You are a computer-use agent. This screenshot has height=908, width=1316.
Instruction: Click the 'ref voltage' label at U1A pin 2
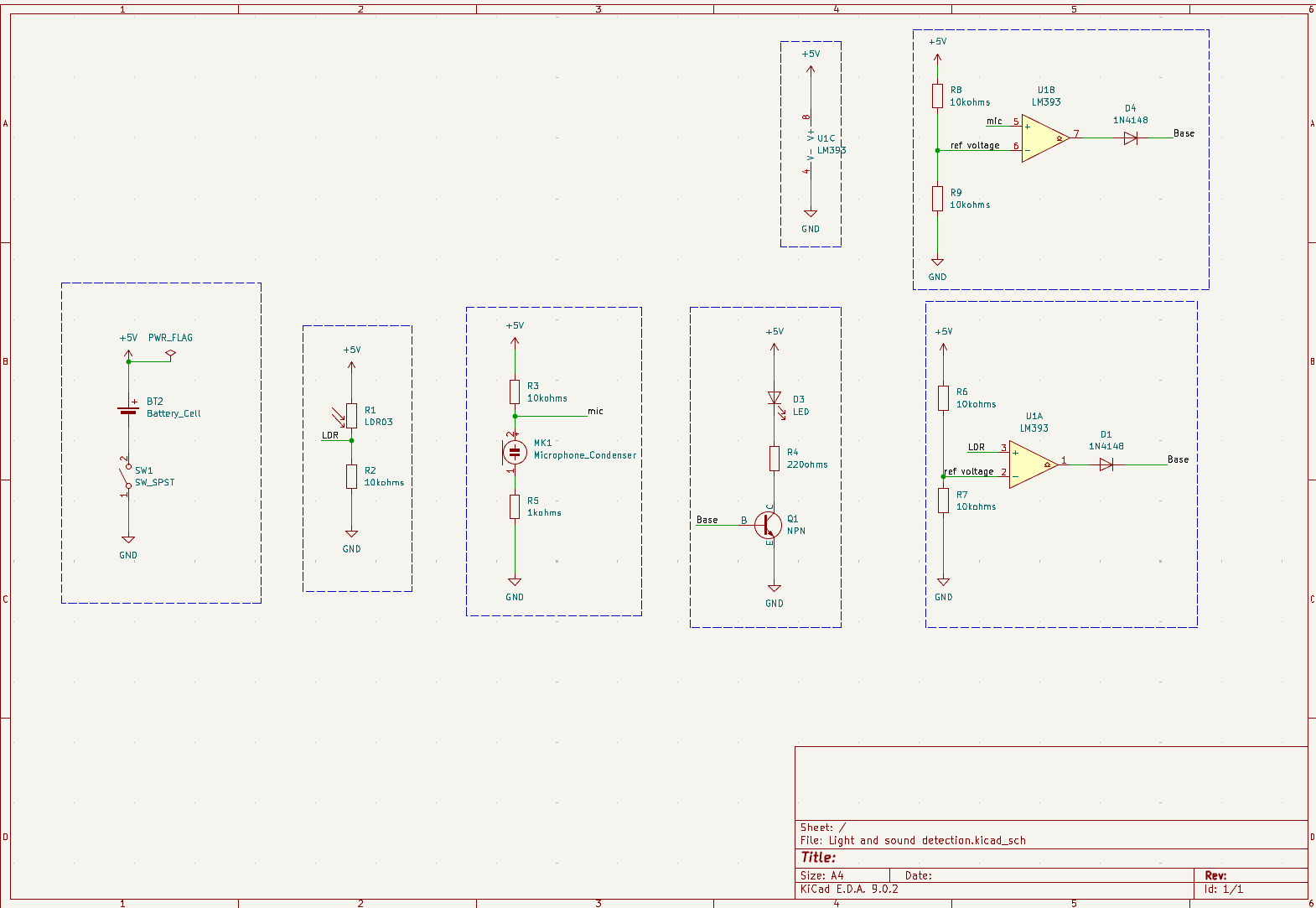[969, 471]
